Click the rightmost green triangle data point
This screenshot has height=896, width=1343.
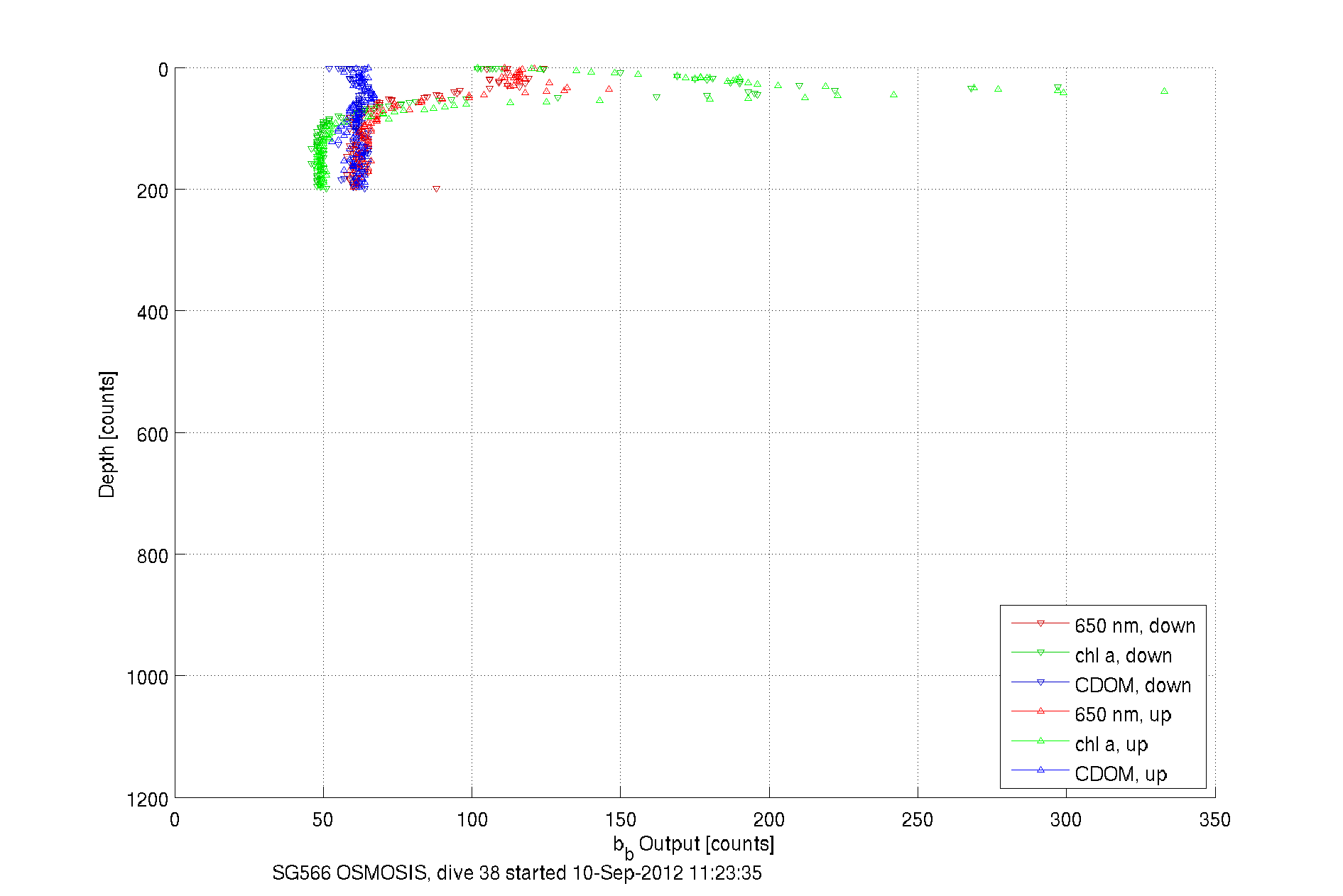click(1164, 91)
